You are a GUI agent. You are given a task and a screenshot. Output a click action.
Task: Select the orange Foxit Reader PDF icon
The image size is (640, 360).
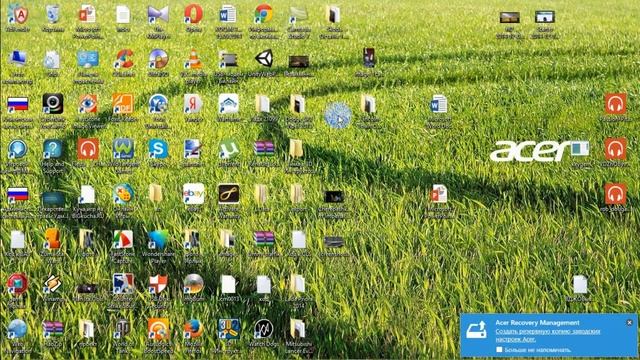[x=123, y=104]
